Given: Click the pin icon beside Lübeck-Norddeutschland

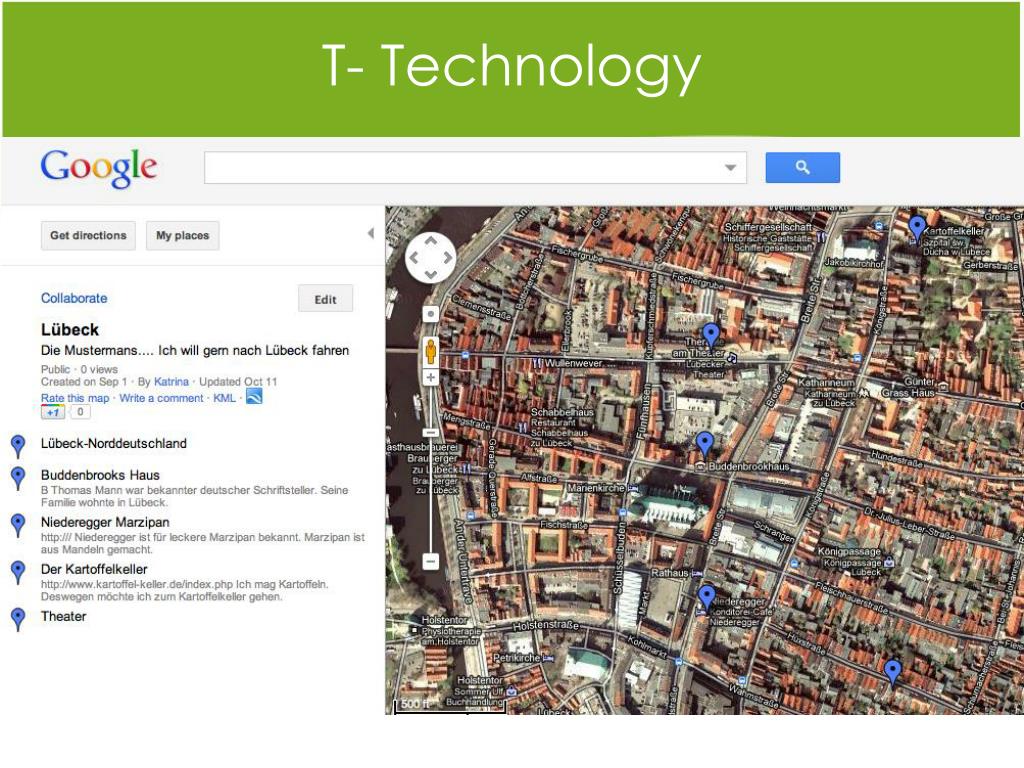Looking at the screenshot, I should coord(18,446).
